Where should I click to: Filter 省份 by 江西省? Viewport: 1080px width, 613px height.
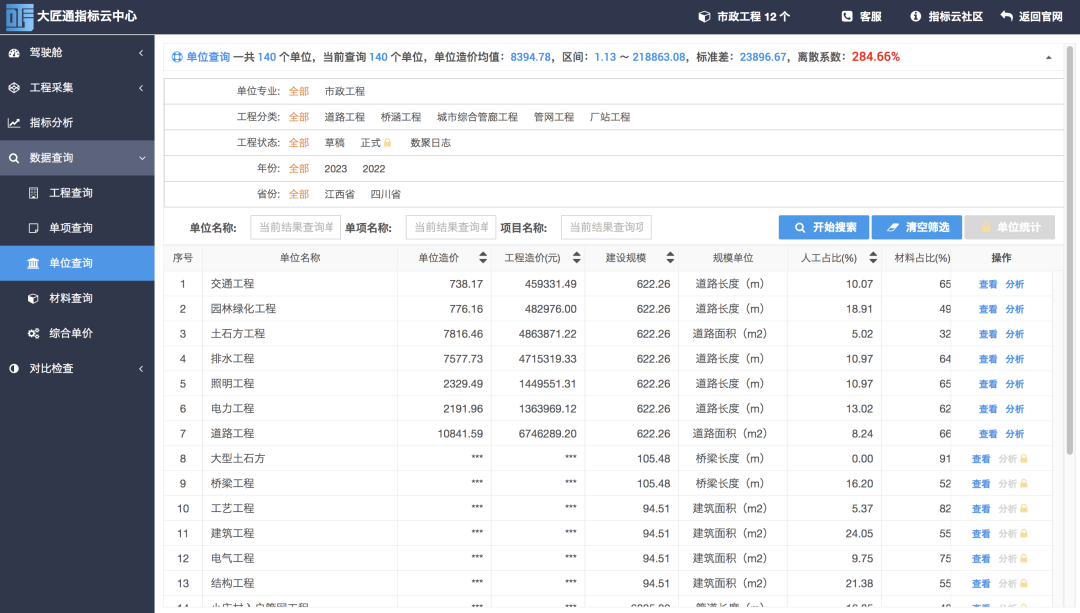[340, 194]
